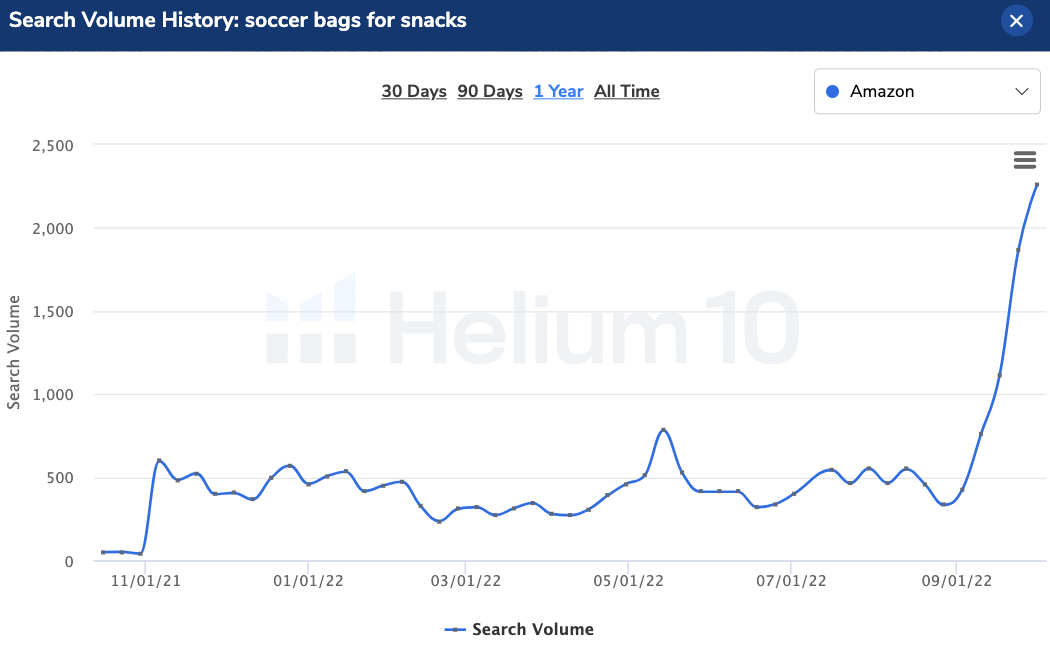Click the highest data point on chart

coord(1037,185)
